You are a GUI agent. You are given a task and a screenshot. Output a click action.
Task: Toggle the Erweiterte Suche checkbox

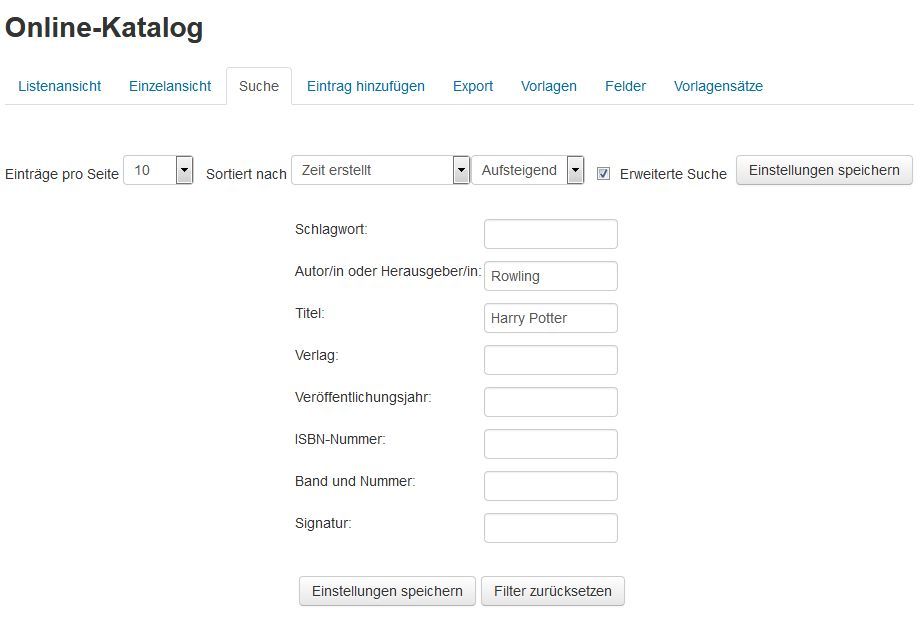pyautogui.click(x=603, y=173)
